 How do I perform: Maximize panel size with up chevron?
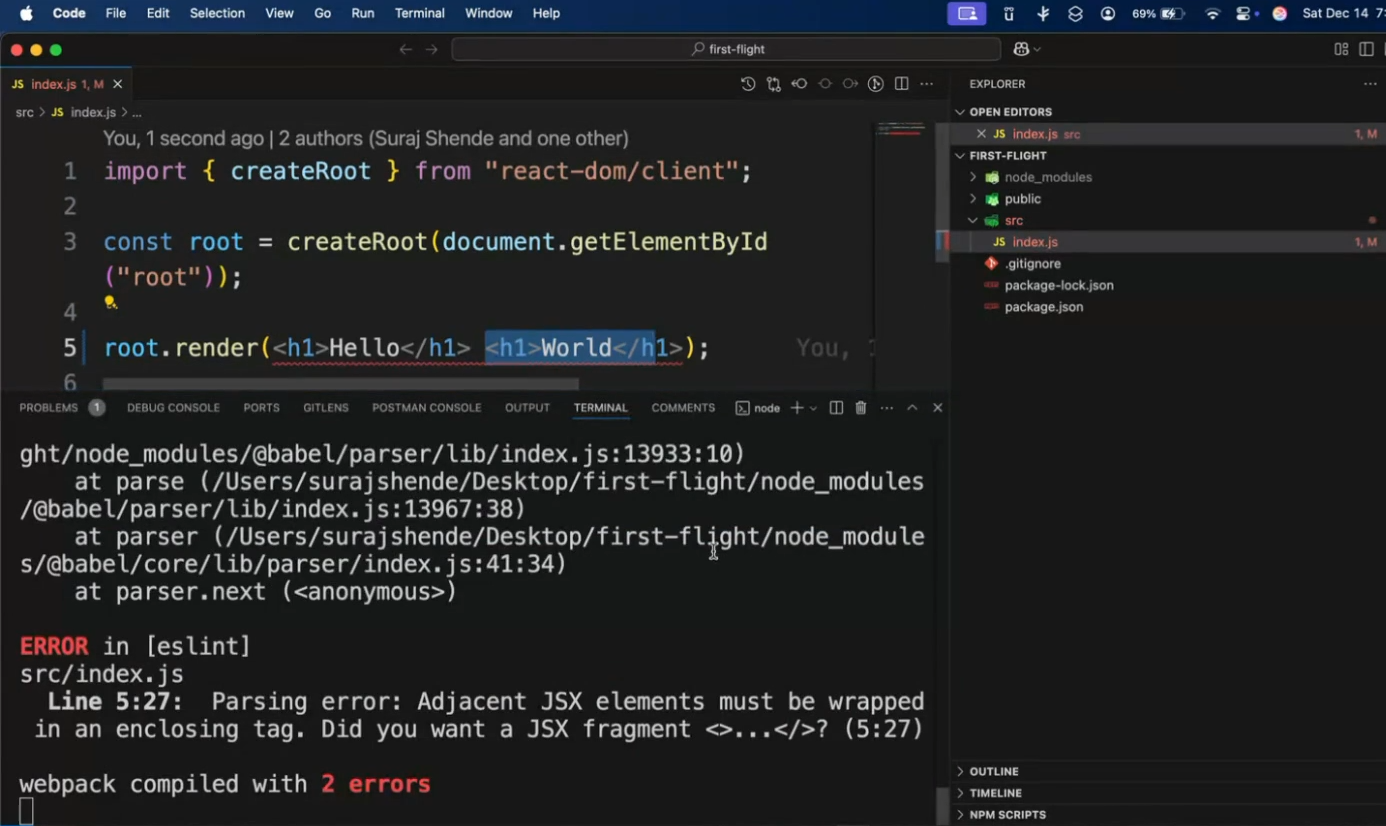tap(912, 408)
